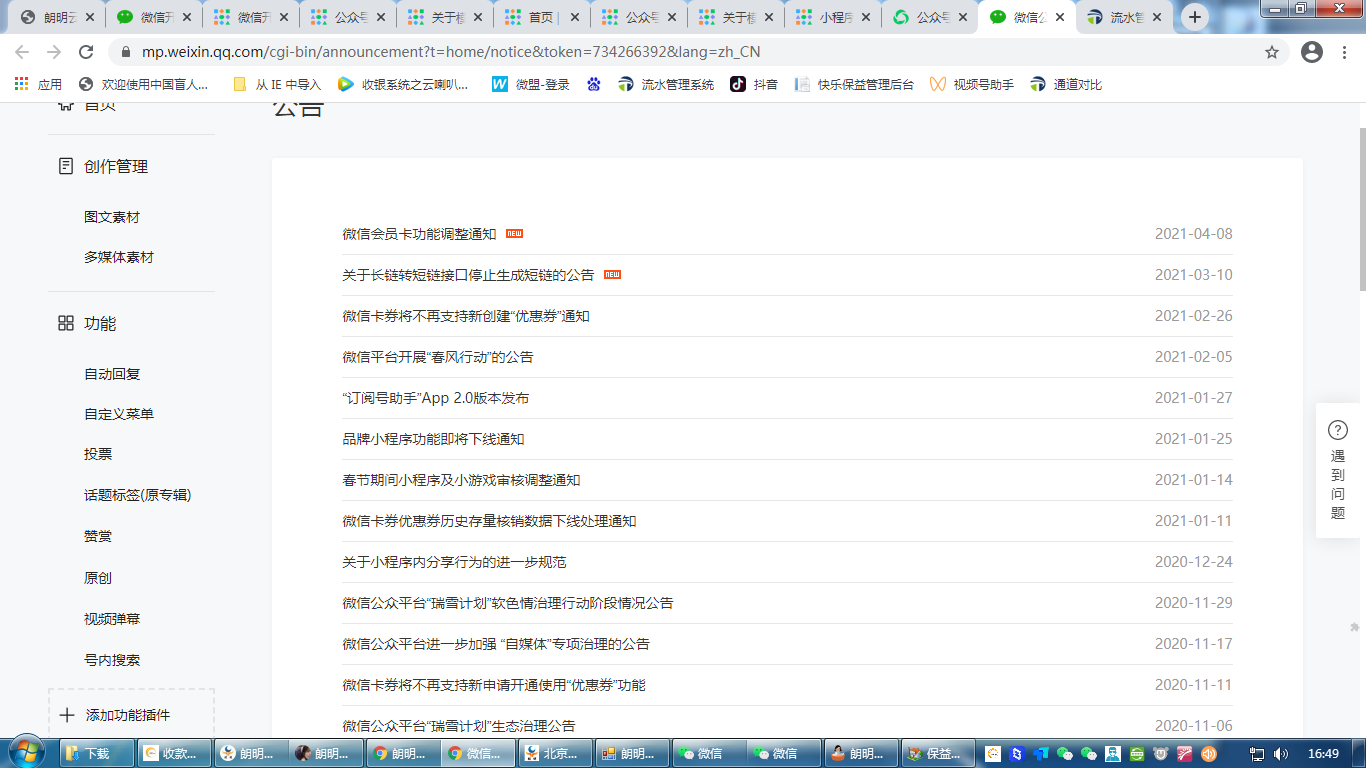1366x768 pixels.
Task: Select 投票 in the sidebar
Action: [98, 454]
